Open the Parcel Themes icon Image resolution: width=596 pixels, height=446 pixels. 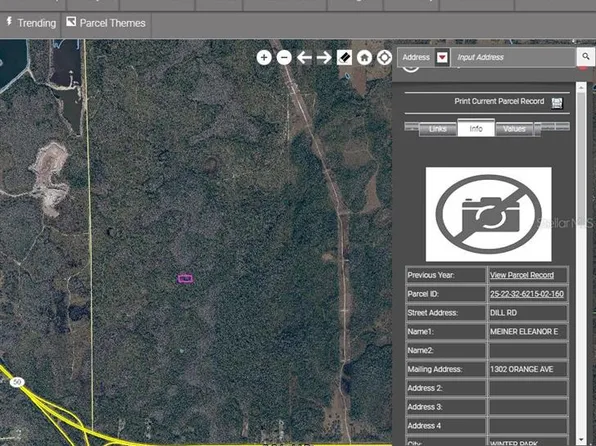point(71,22)
